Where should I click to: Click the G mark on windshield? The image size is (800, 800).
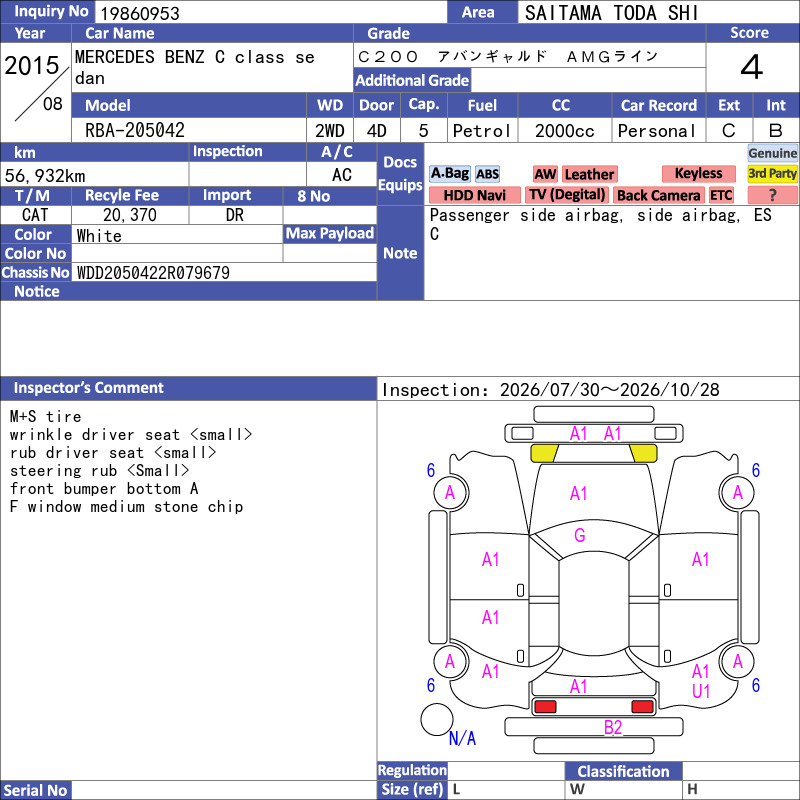tap(580, 535)
